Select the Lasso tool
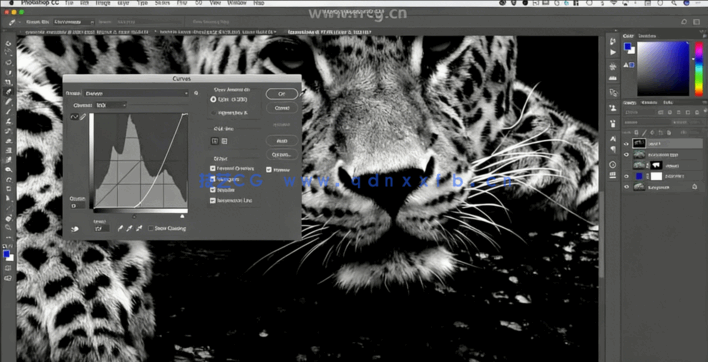The width and height of the screenshot is (708, 362). (9, 63)
